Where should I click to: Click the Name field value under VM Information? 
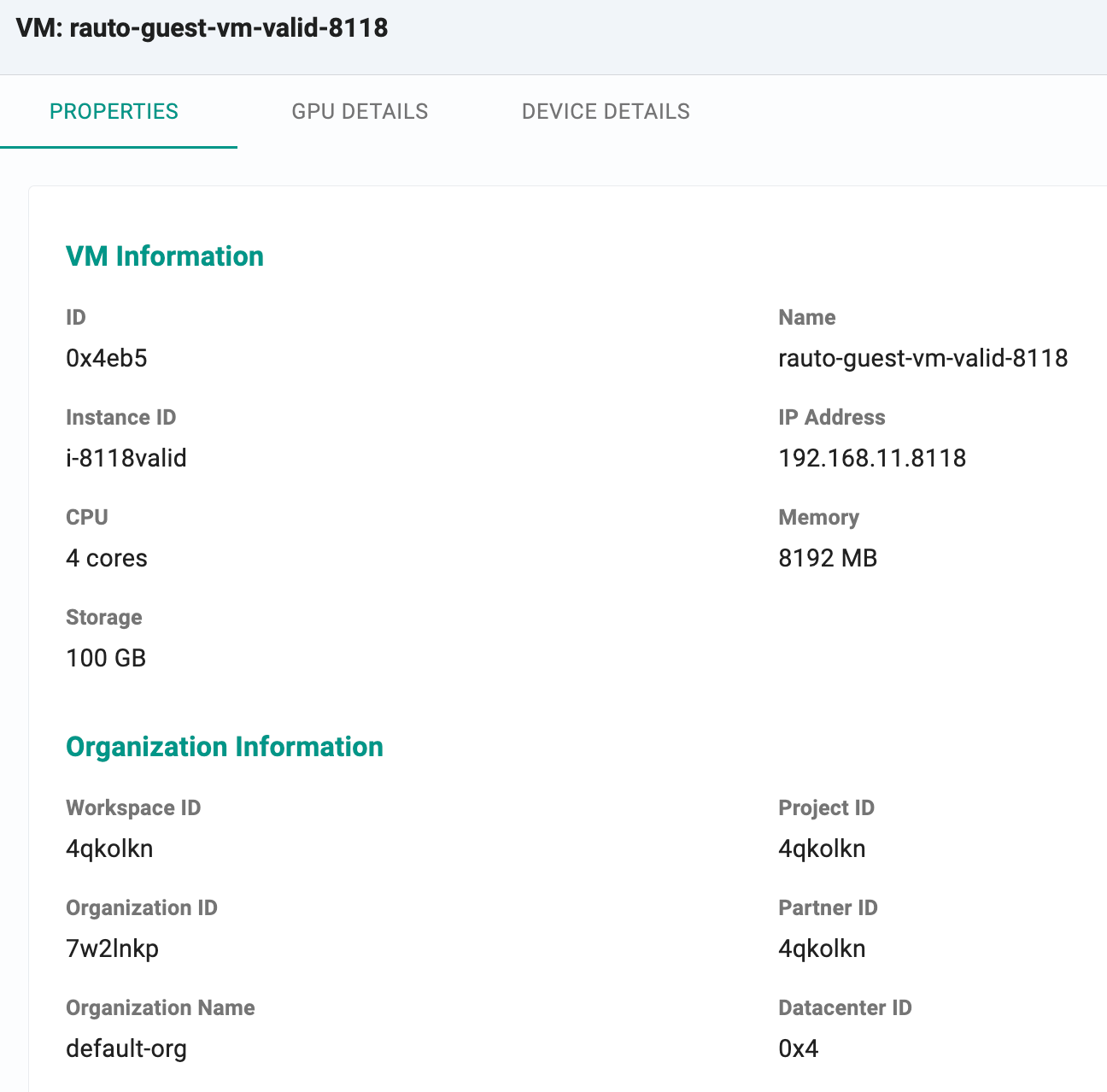click(922, 358)
